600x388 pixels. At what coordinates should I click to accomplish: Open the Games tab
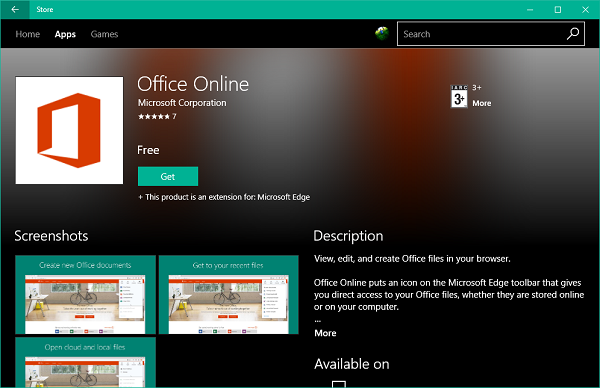coord(104,34)
